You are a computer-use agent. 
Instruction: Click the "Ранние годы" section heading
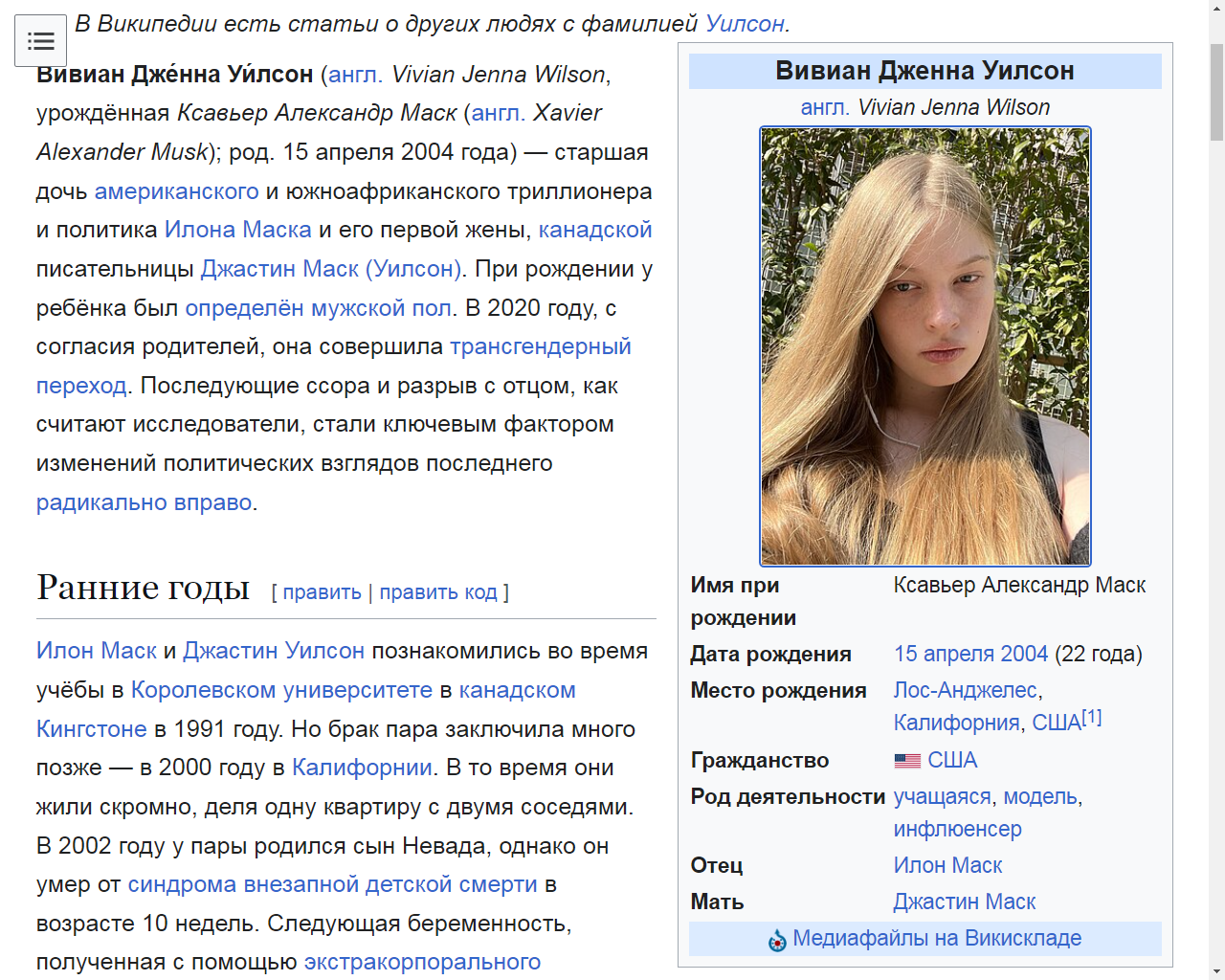144,588
